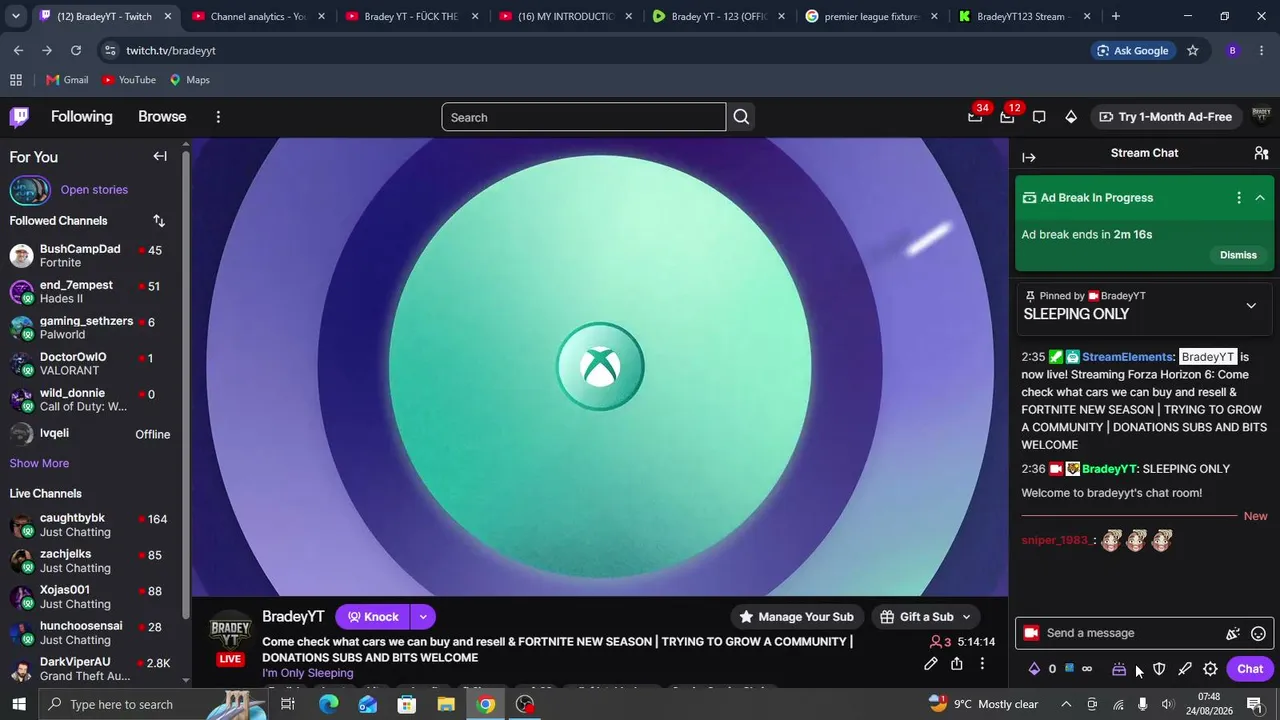Image resolution: width=1280 pixels, height=720 pixels.
Task: Expand the pinned SLEEPING ONLY message
Action: pos(1251,305)
